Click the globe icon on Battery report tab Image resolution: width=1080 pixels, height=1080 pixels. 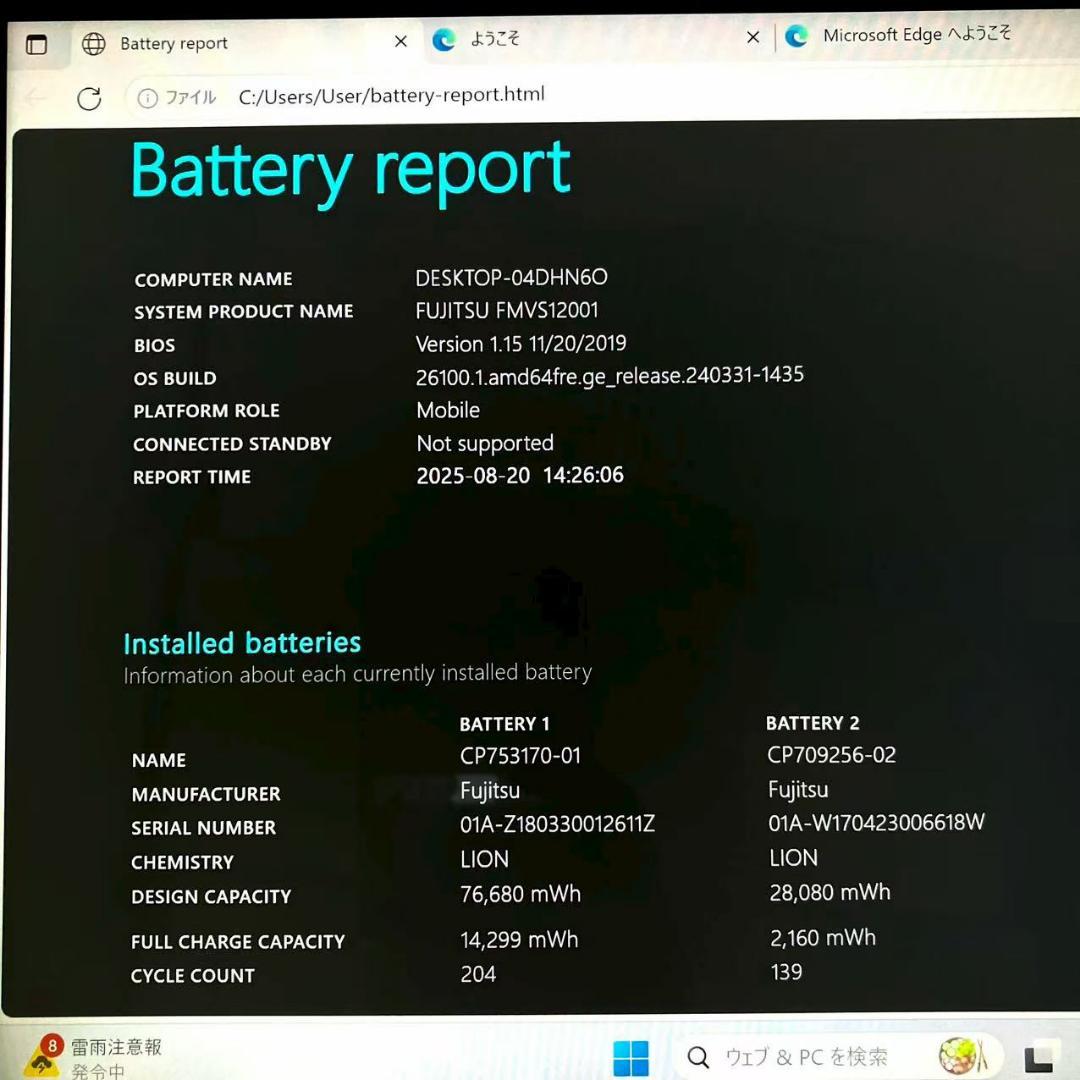(94, 43)
